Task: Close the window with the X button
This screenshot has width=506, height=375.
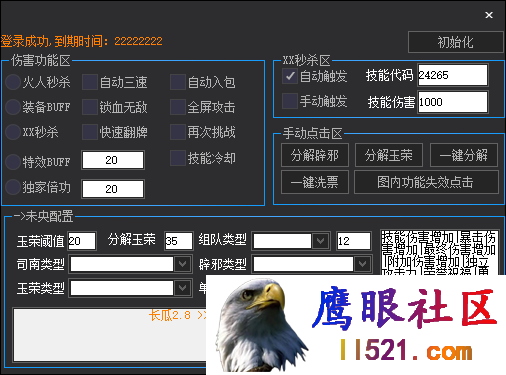Action: [489, 15]
